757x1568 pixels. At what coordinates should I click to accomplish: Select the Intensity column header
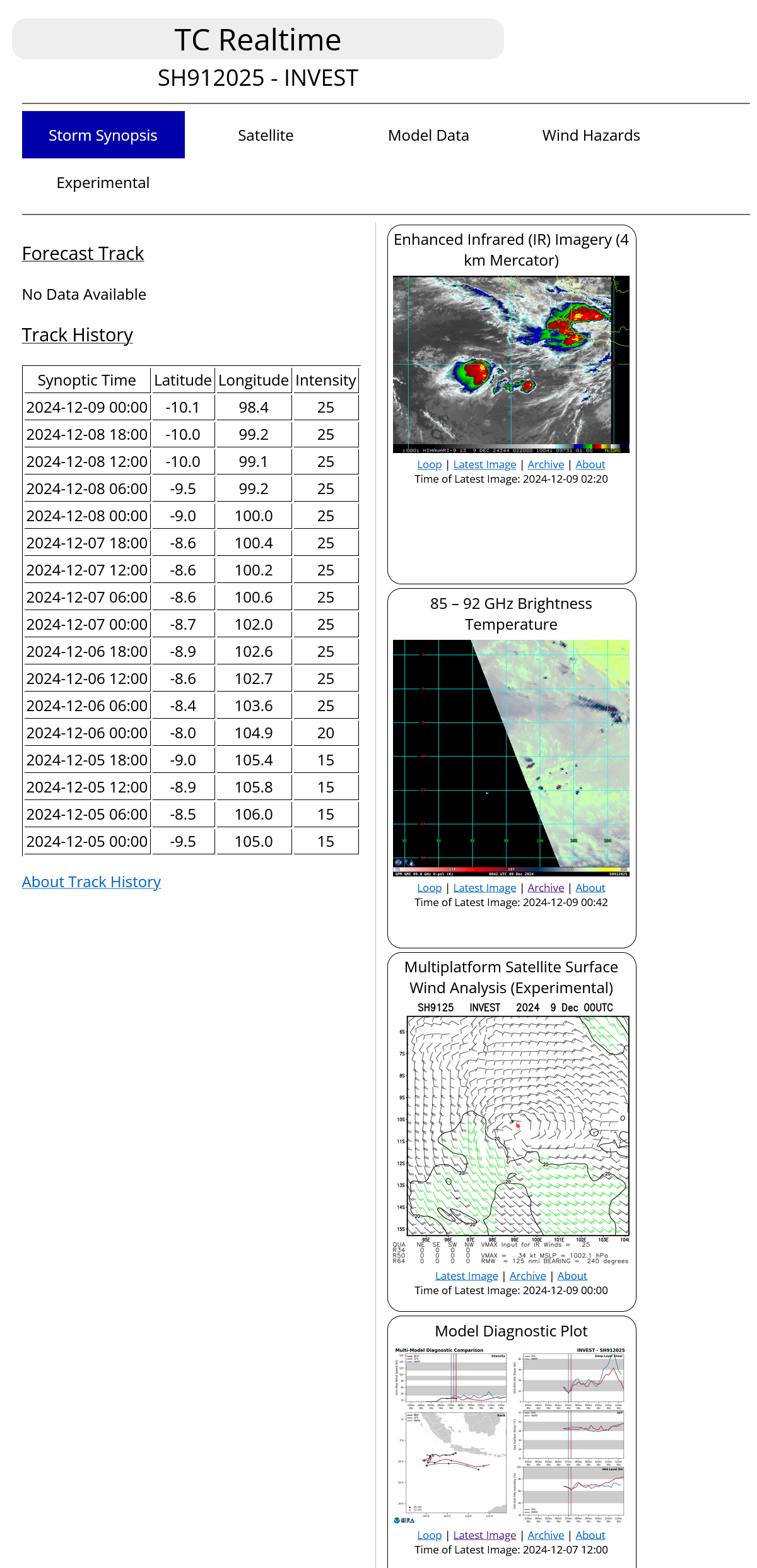click(x=326, y=380)
